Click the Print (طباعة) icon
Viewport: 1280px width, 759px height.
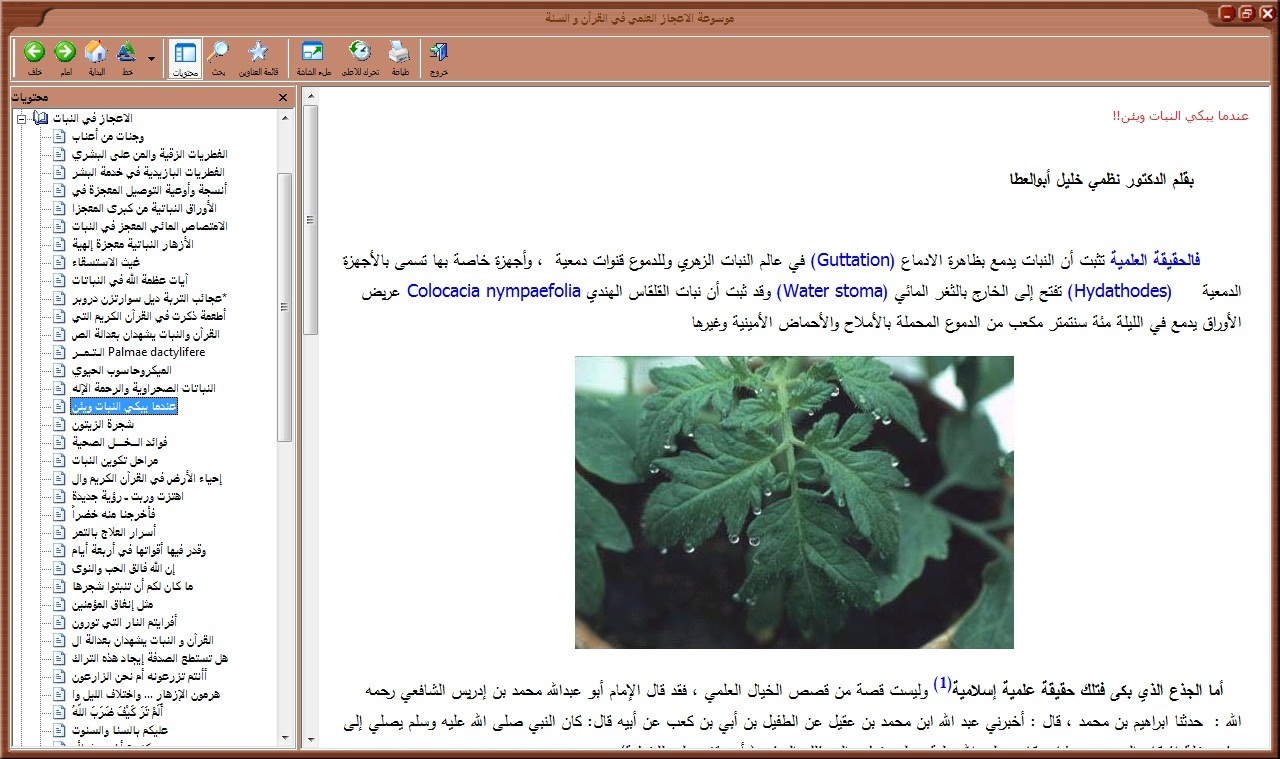tap(398, 53)
